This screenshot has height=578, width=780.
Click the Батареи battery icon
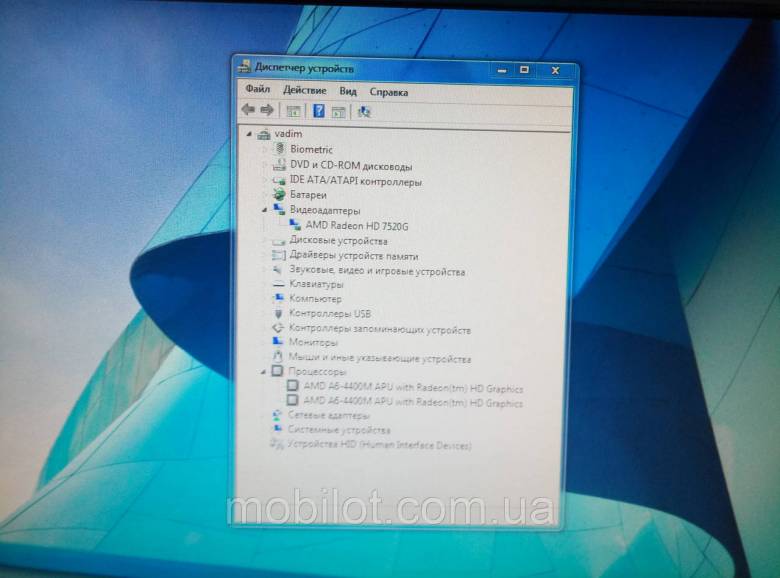(279, 194)
